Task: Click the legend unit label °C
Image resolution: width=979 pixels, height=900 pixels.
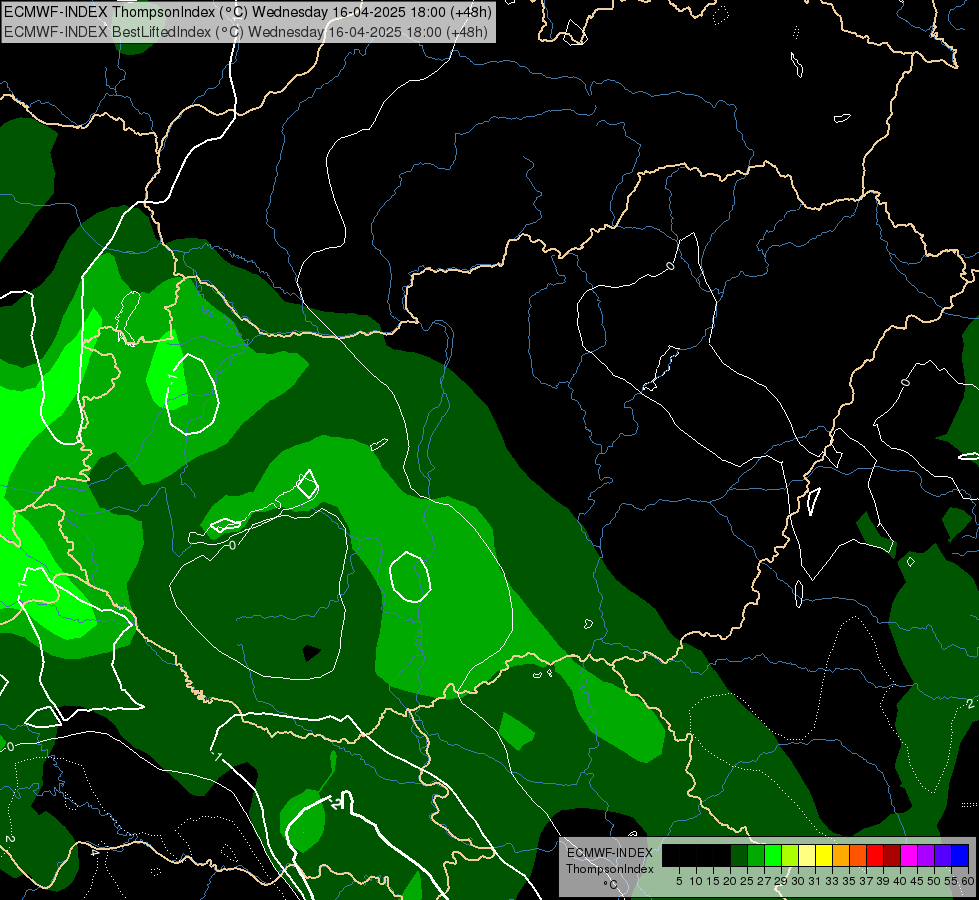Action: 610,885
